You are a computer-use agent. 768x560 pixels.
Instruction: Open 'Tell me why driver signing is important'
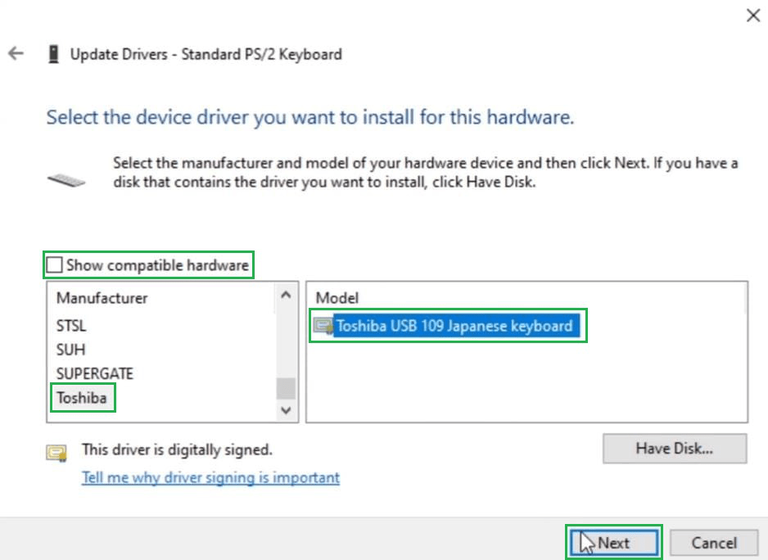[211, 477]
